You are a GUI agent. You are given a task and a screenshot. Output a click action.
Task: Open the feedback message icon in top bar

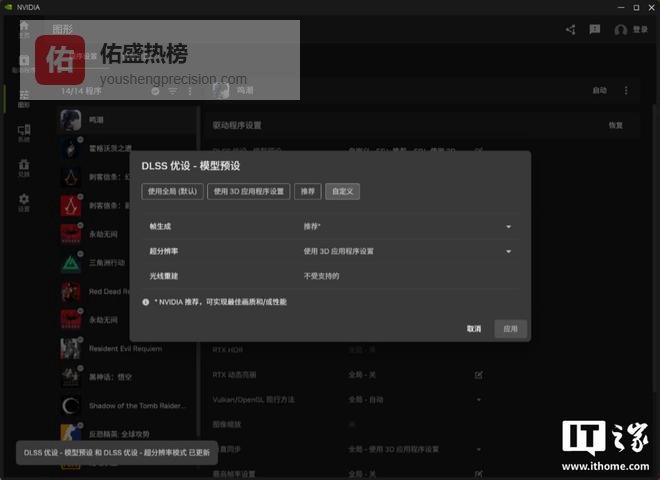(595, 30)
